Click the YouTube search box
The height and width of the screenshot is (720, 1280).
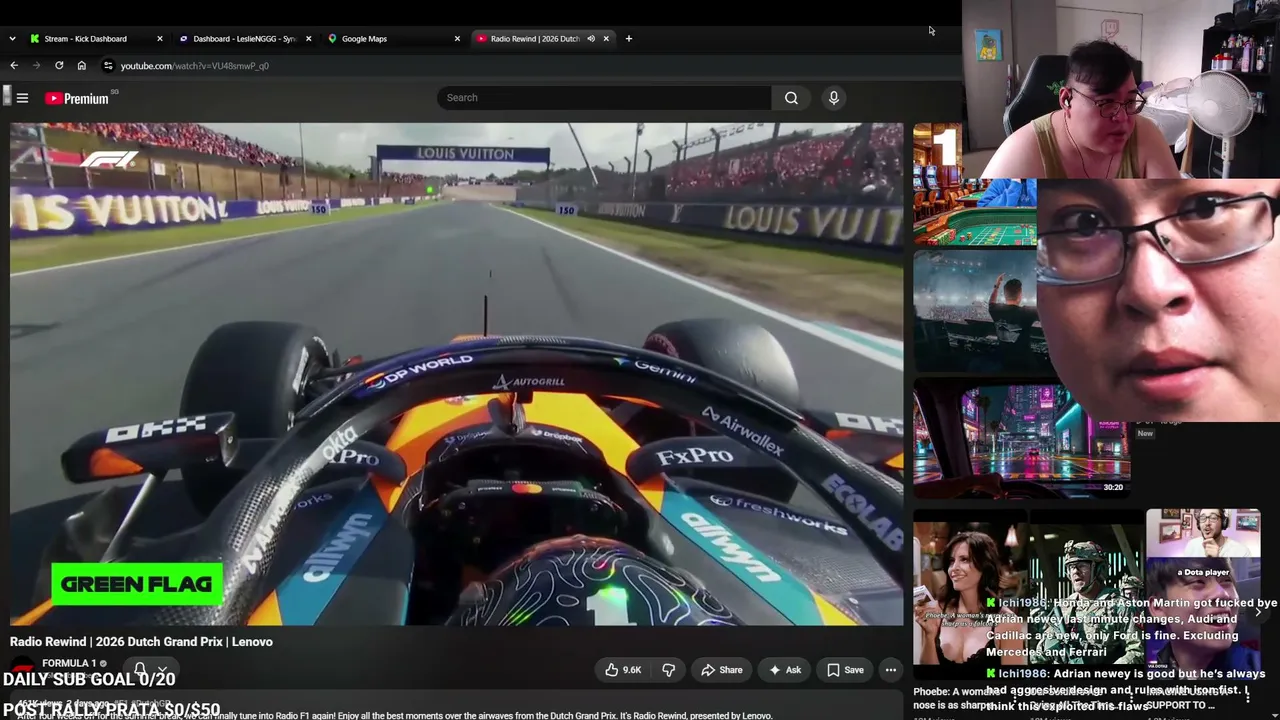604,98
